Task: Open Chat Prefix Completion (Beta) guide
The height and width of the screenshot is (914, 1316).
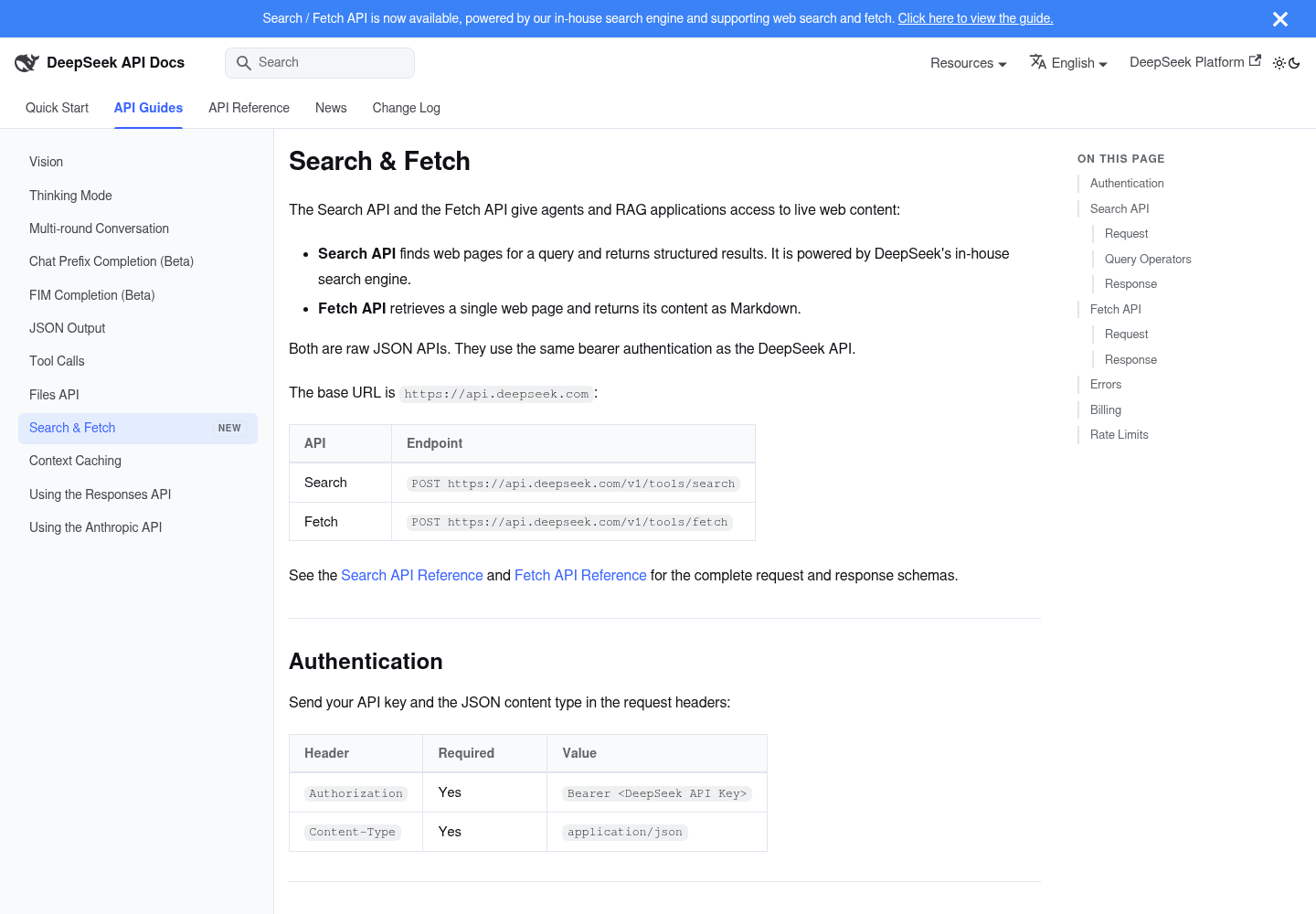Action: (x=138, y=261)
